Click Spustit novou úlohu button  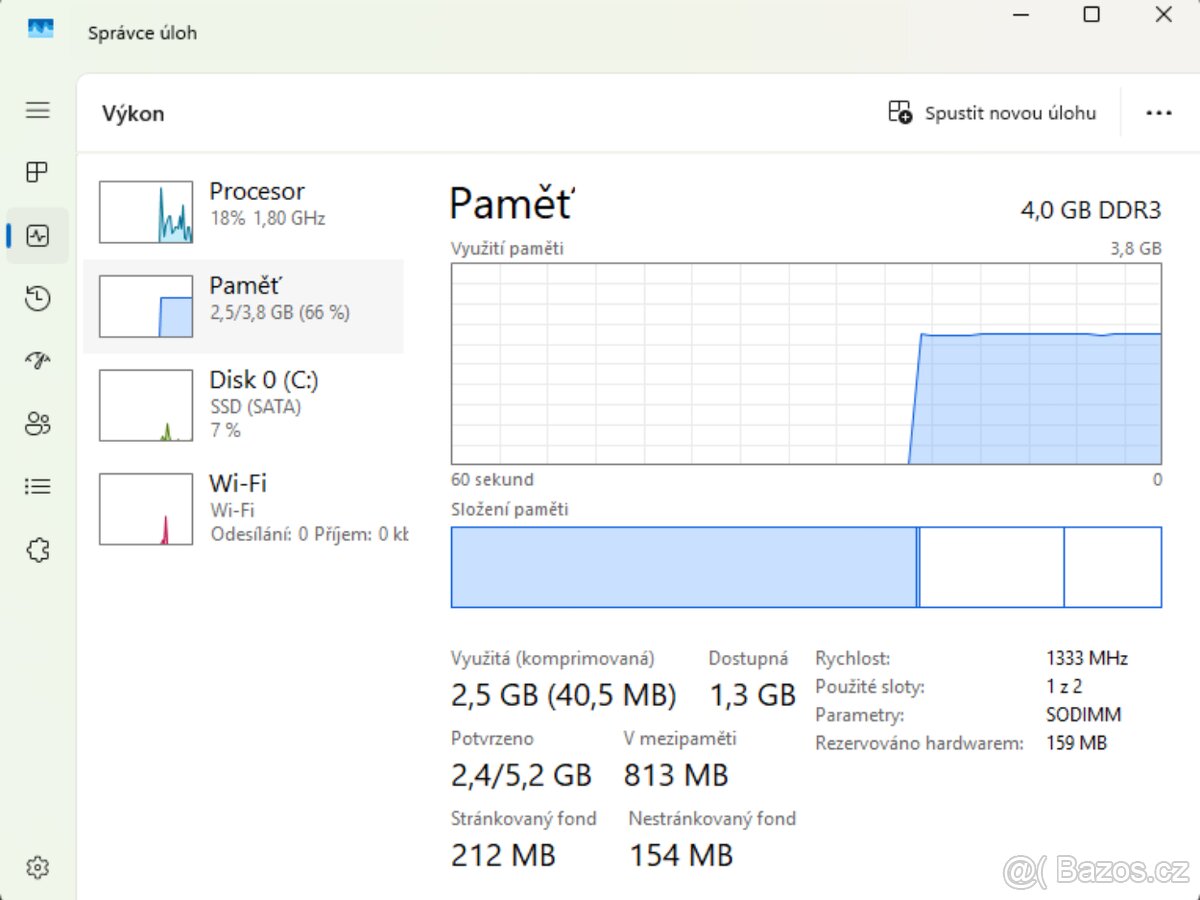993,113
